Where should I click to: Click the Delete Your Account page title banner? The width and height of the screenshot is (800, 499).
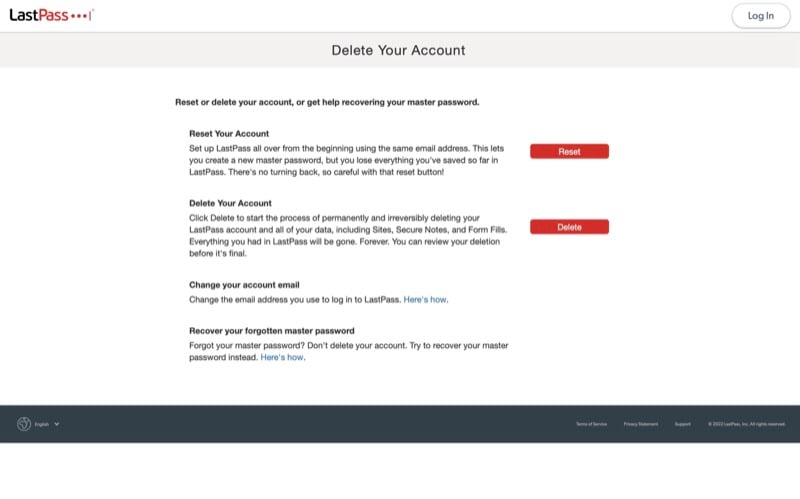point(398,50)
